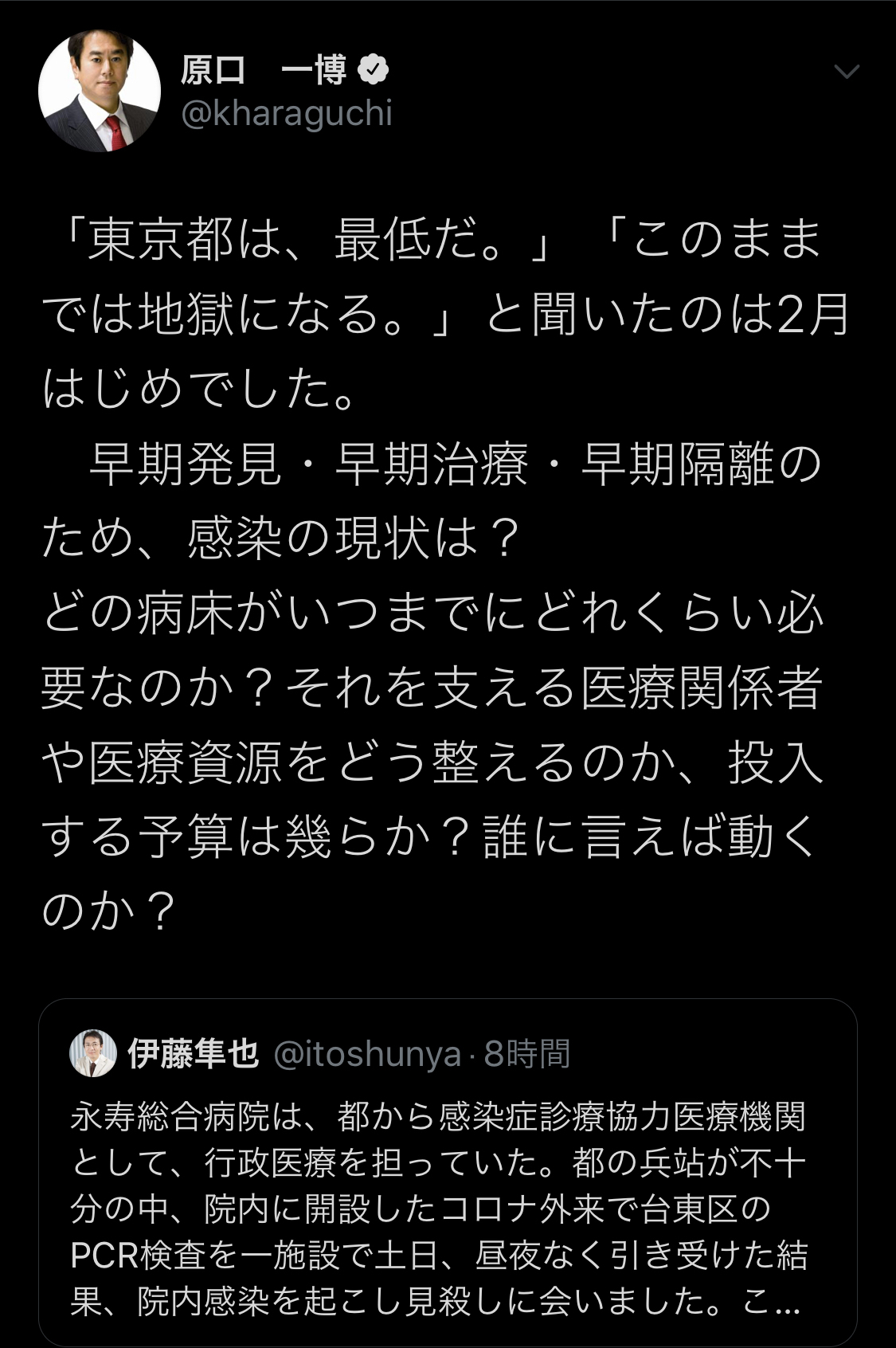Click the line 早期発見・早期治療・早期隔離の
Screen dimensions: 896x1348
[x=454, y=465]
